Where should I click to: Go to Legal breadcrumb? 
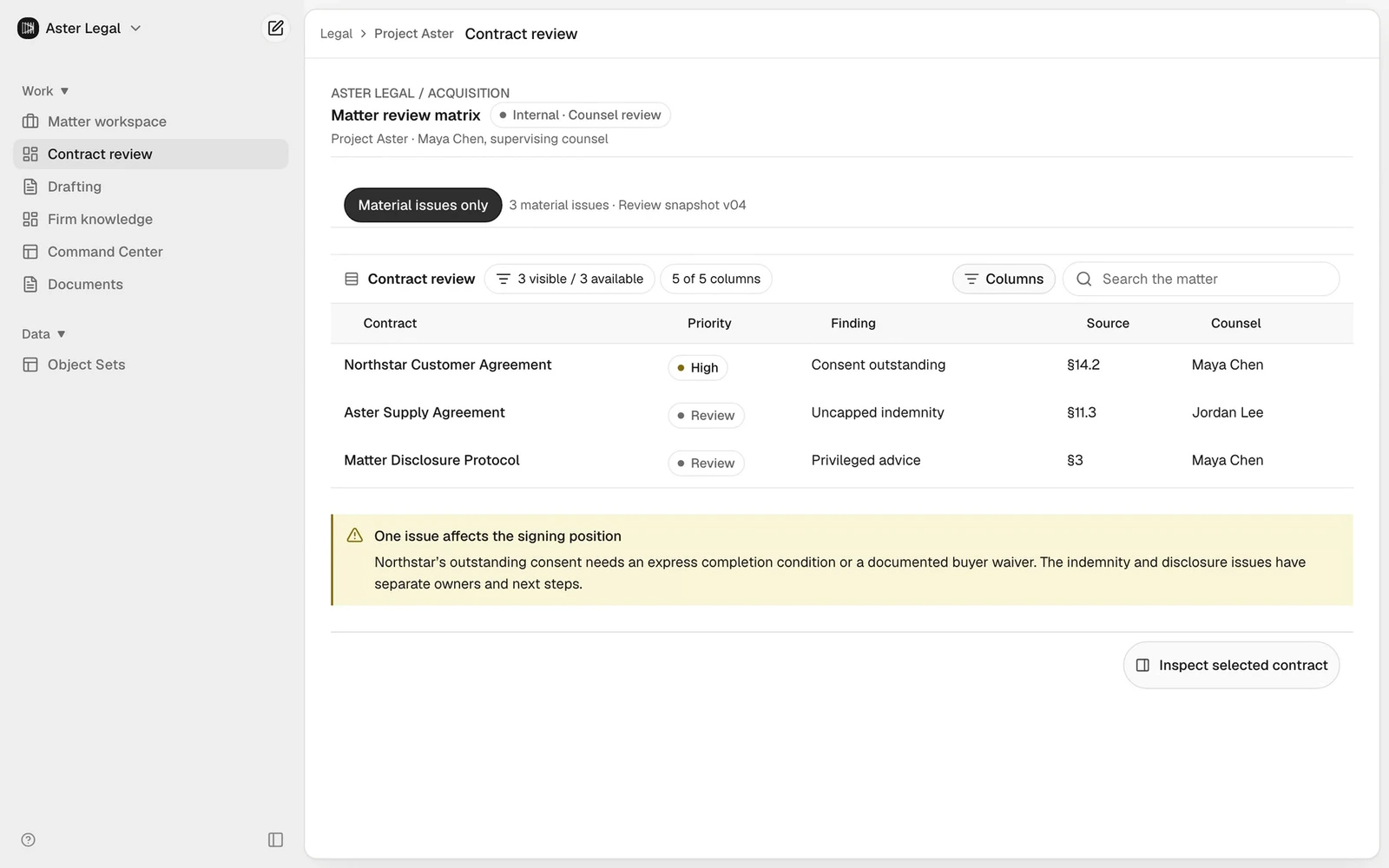336,34
